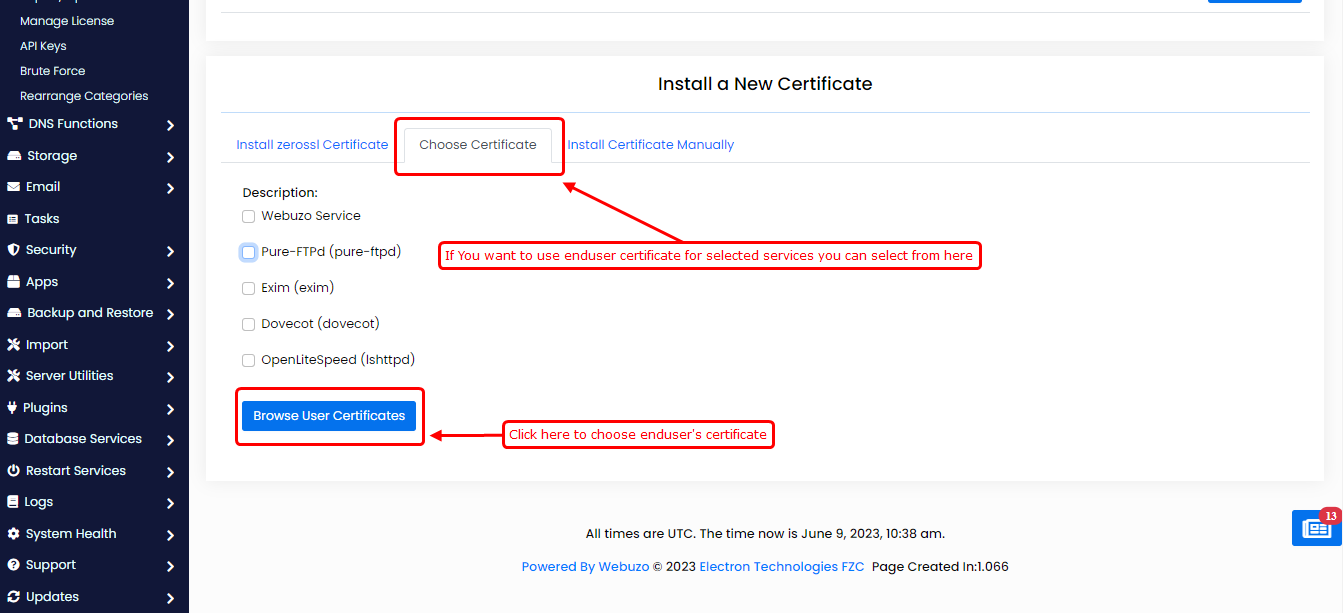Expand the Server Utilities chevron
Image resolution: width=1343 pixels, height=613 pixels.
coord(170,377)
